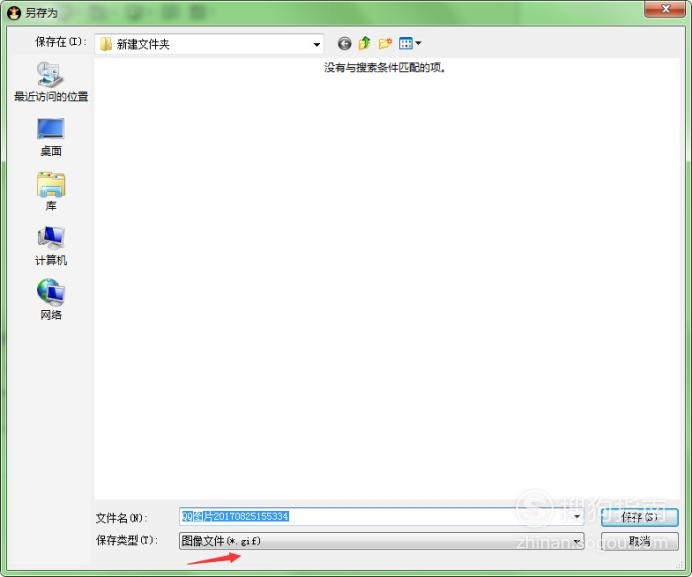Go back to the last visited folder

345,44
